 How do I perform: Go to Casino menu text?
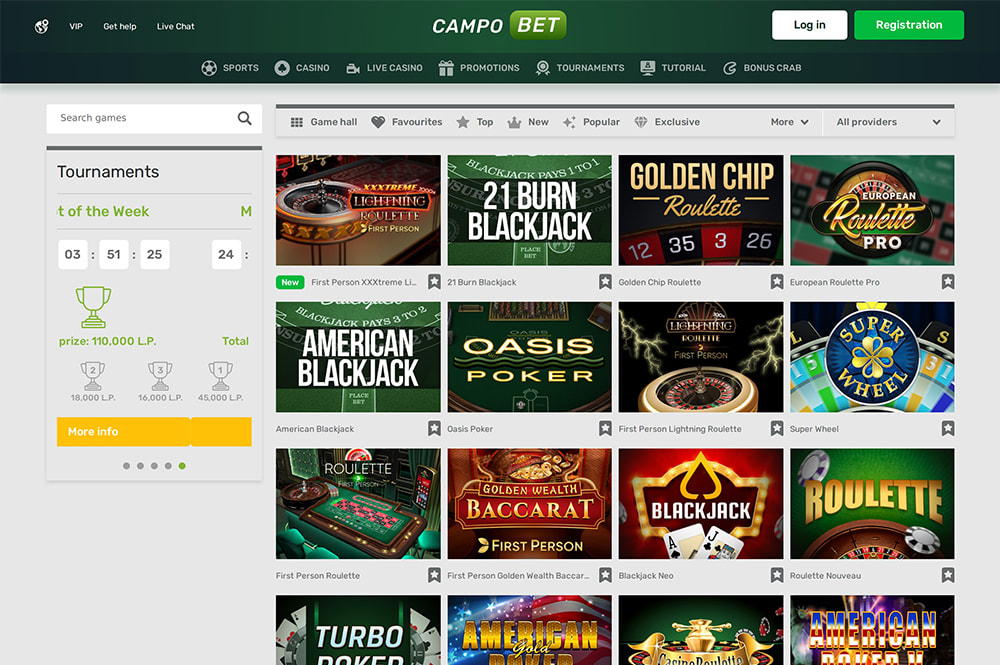point(312,68)
